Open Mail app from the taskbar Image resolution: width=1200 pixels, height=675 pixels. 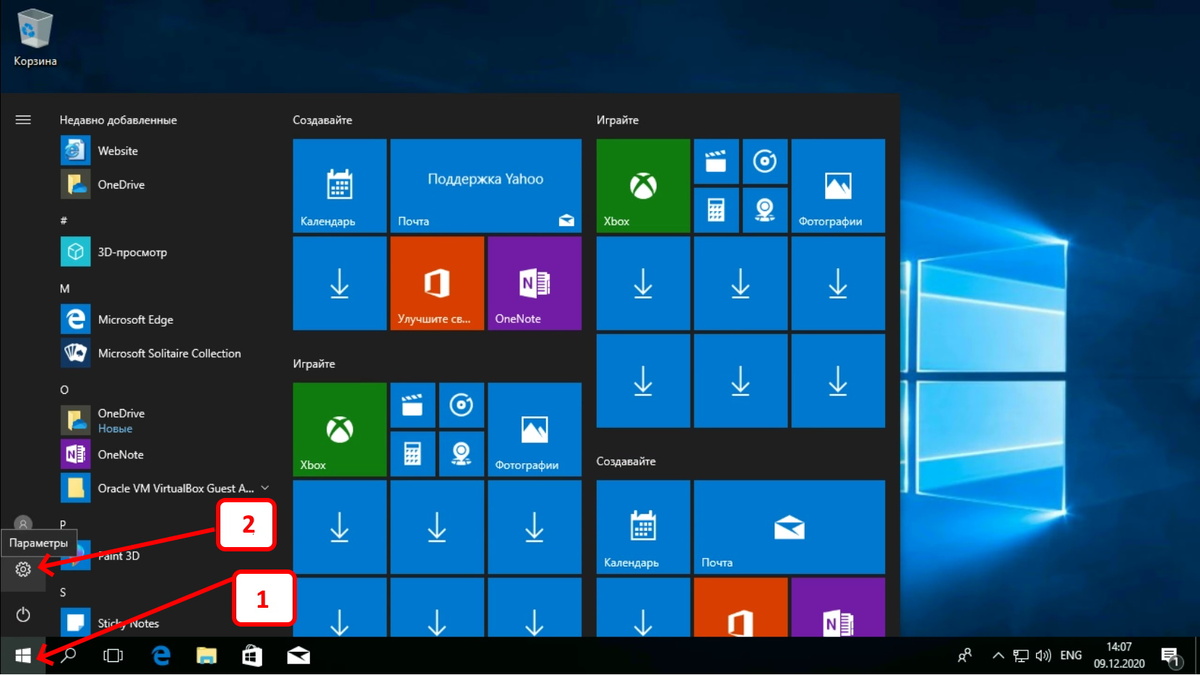click(x=298, y=656)
